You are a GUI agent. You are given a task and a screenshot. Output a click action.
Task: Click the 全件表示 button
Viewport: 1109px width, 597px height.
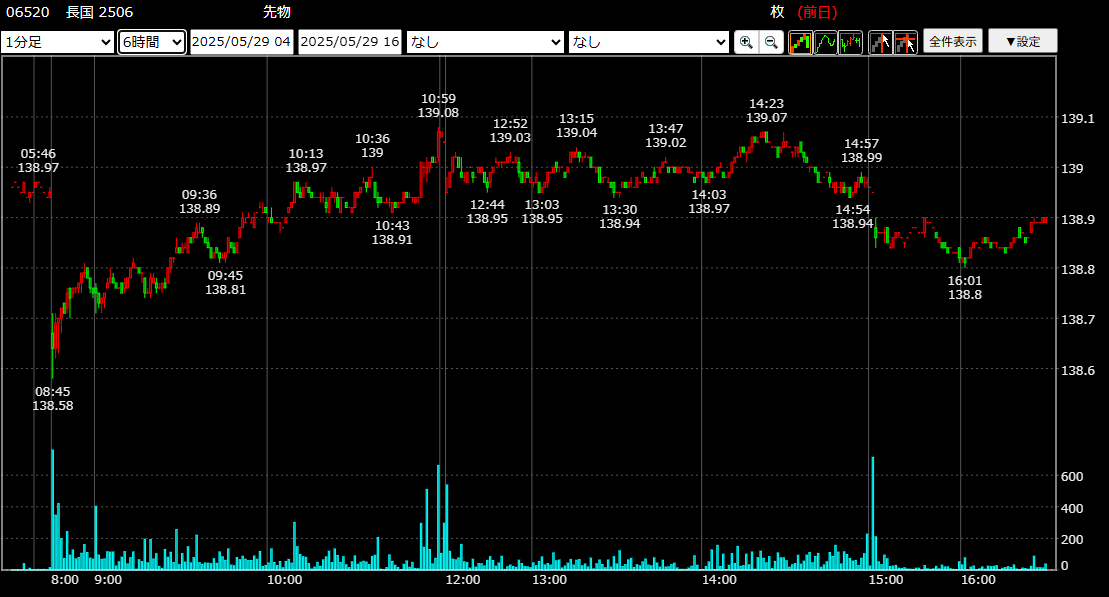pyautogui.click(x=953, y=42)
